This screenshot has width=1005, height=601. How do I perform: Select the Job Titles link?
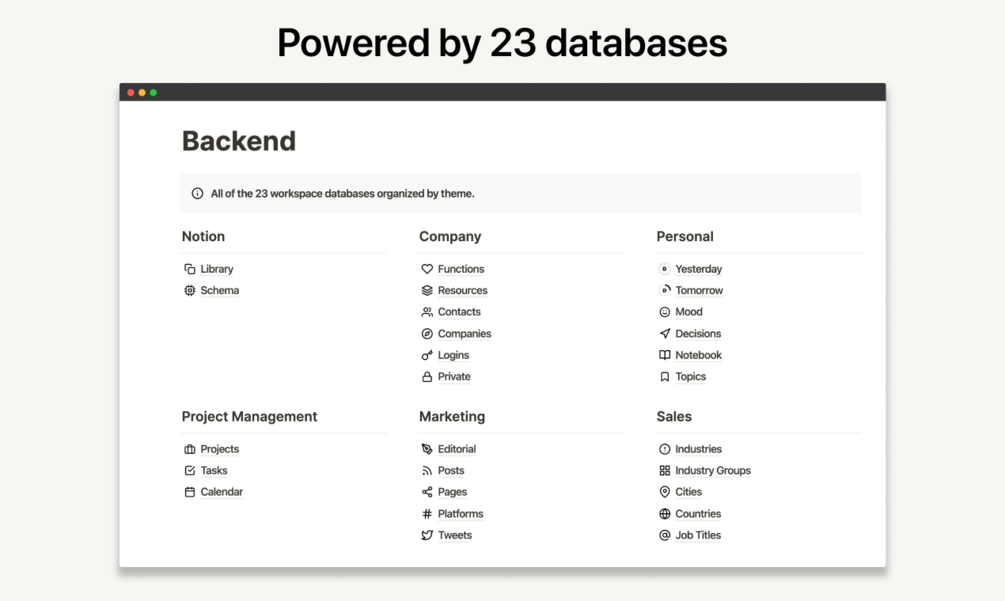[697, 535]
